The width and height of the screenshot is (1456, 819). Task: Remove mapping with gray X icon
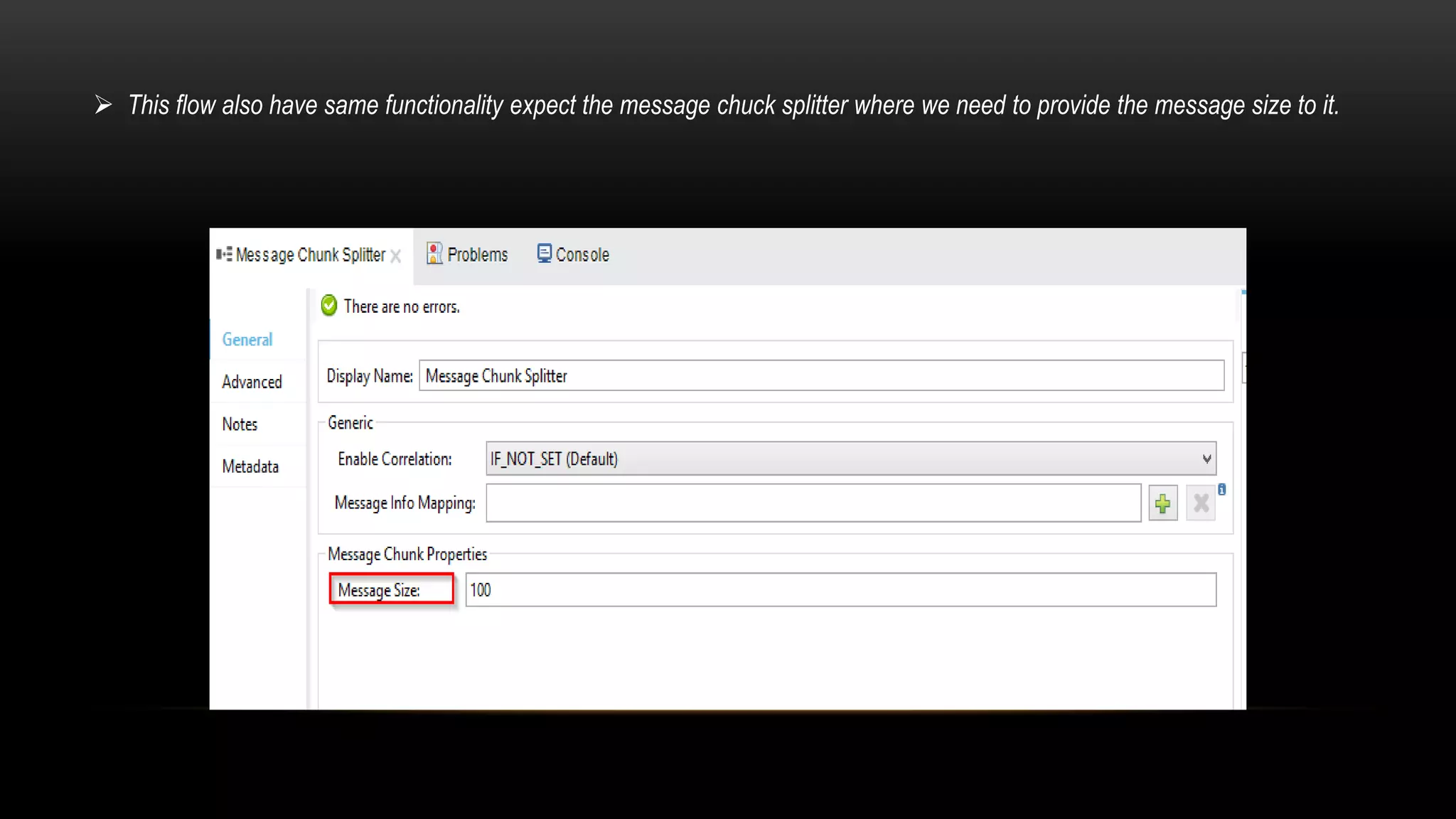[1201, 504]
